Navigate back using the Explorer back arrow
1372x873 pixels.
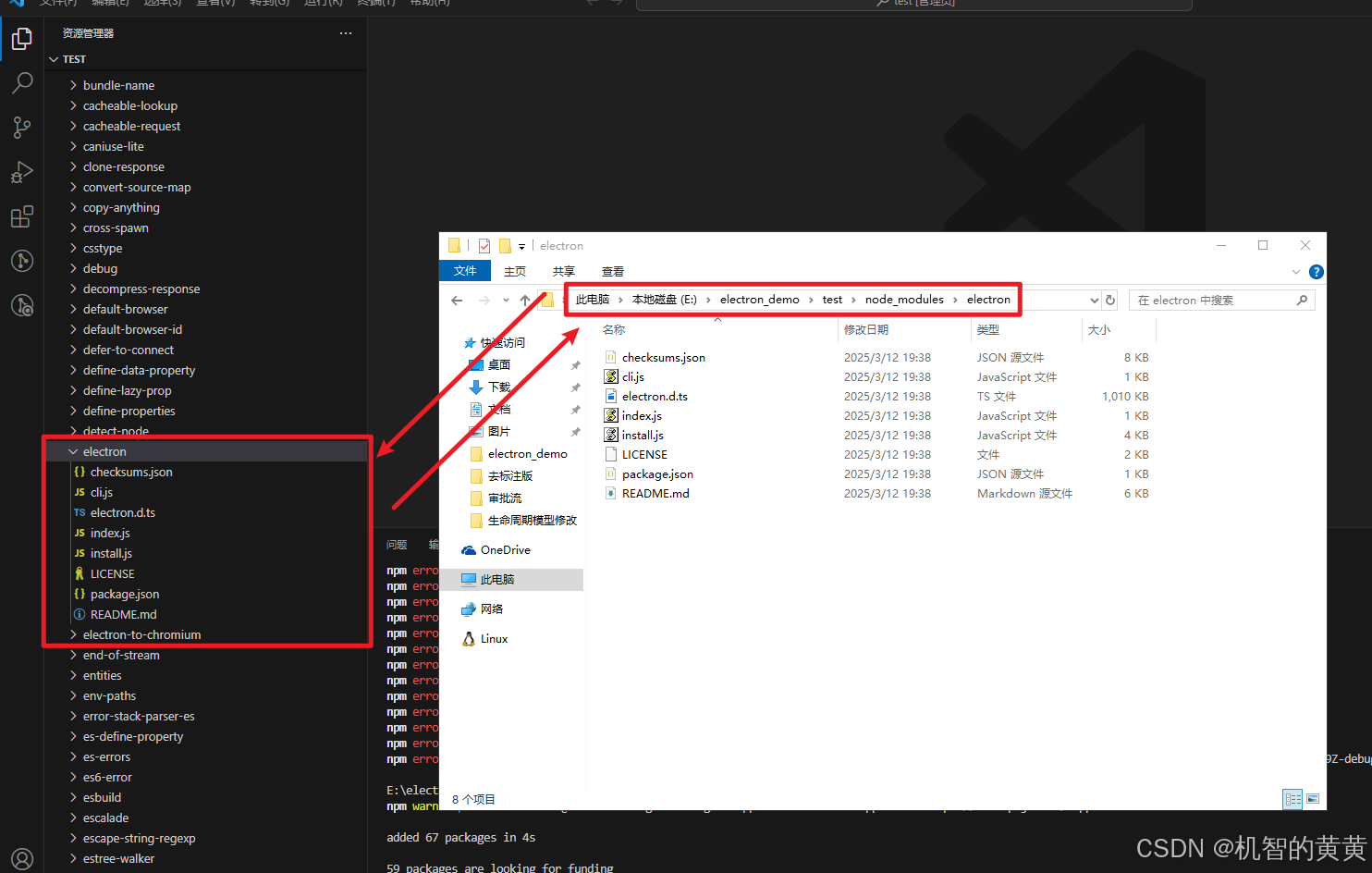point(457,300)
